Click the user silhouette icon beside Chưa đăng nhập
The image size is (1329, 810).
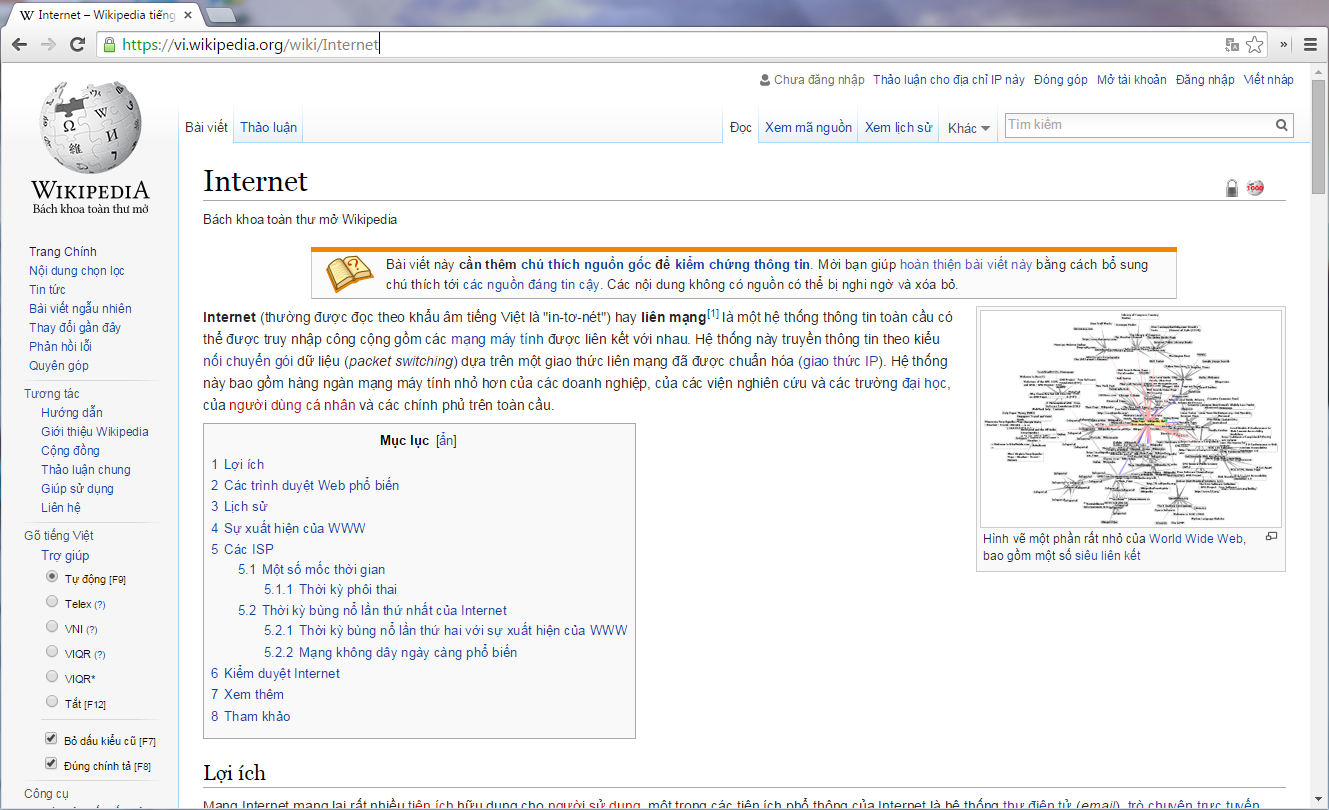tap(765, 80)
